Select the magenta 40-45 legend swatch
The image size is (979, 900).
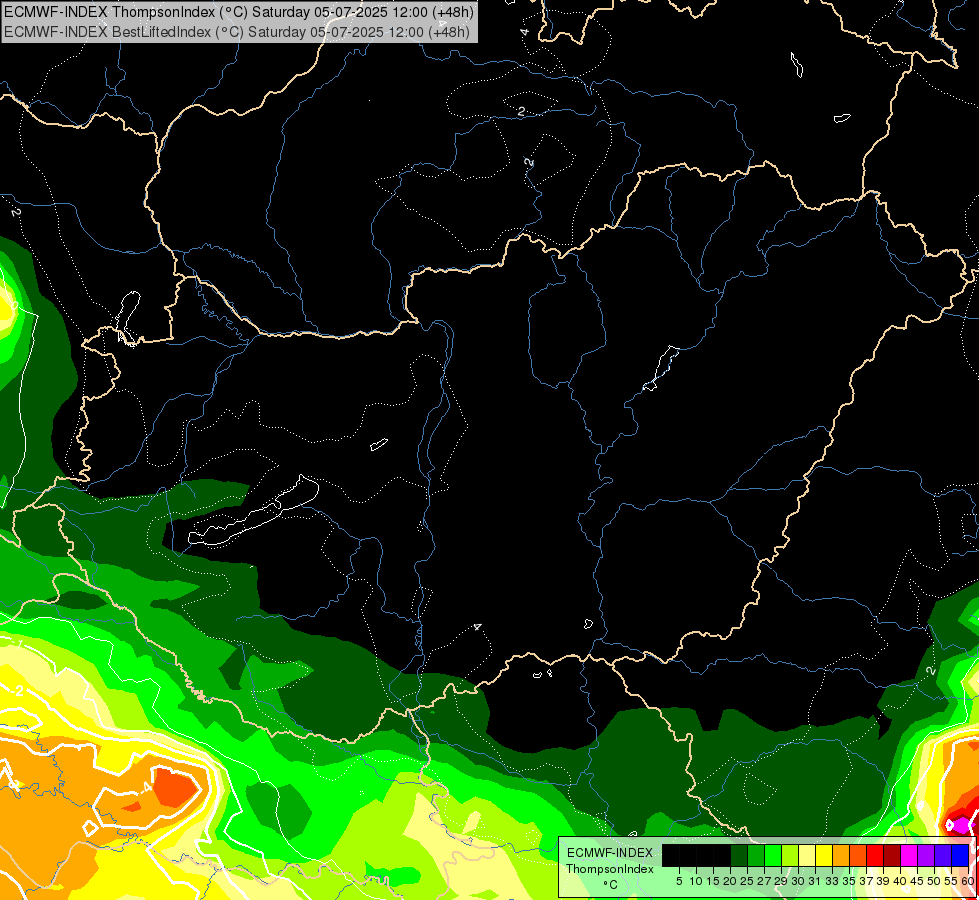(908, 855)
